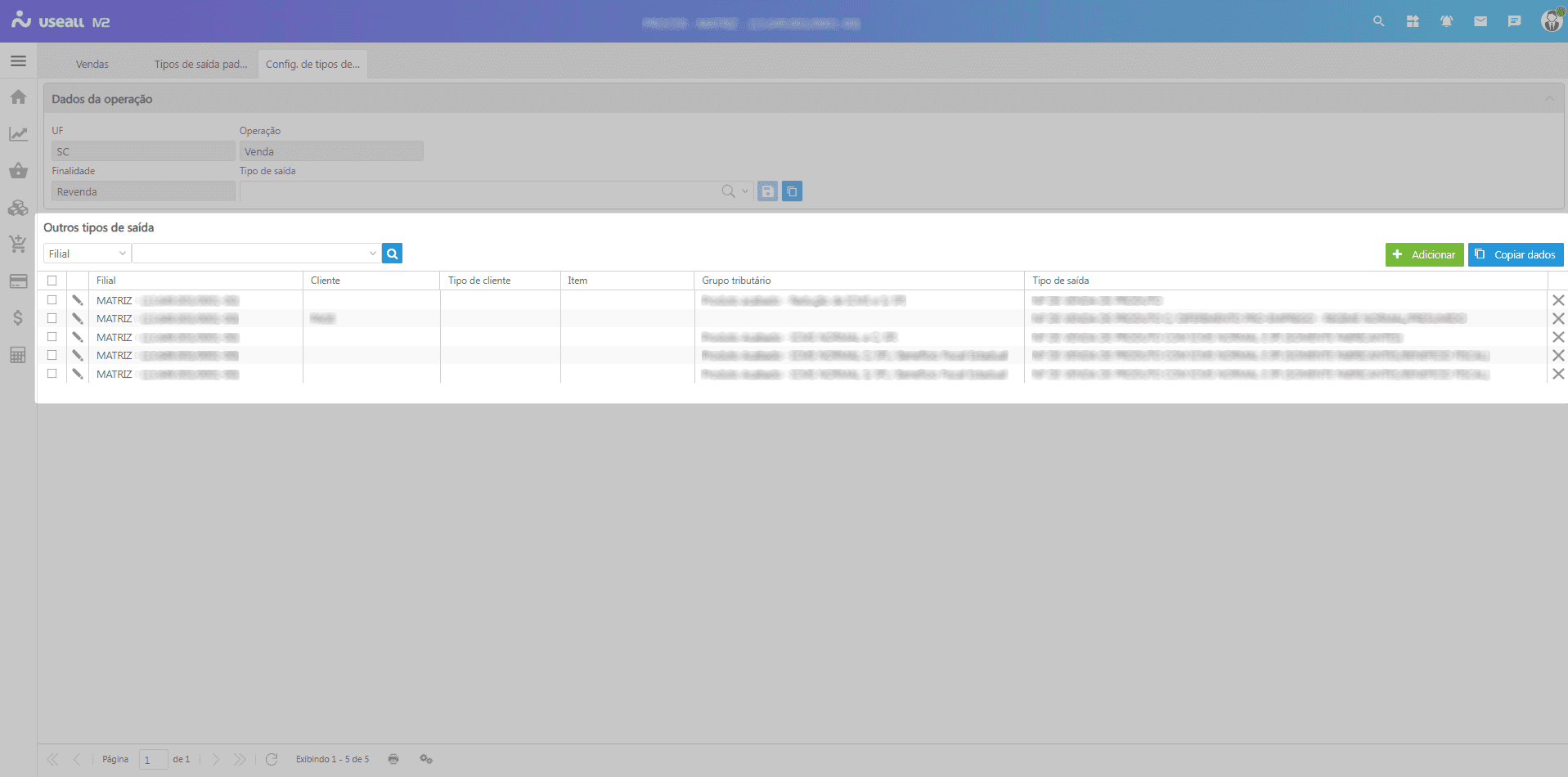The height and width of the screenshot is (777, 1568).
Task: Click the Copiar dados button
Action: 1515,254
